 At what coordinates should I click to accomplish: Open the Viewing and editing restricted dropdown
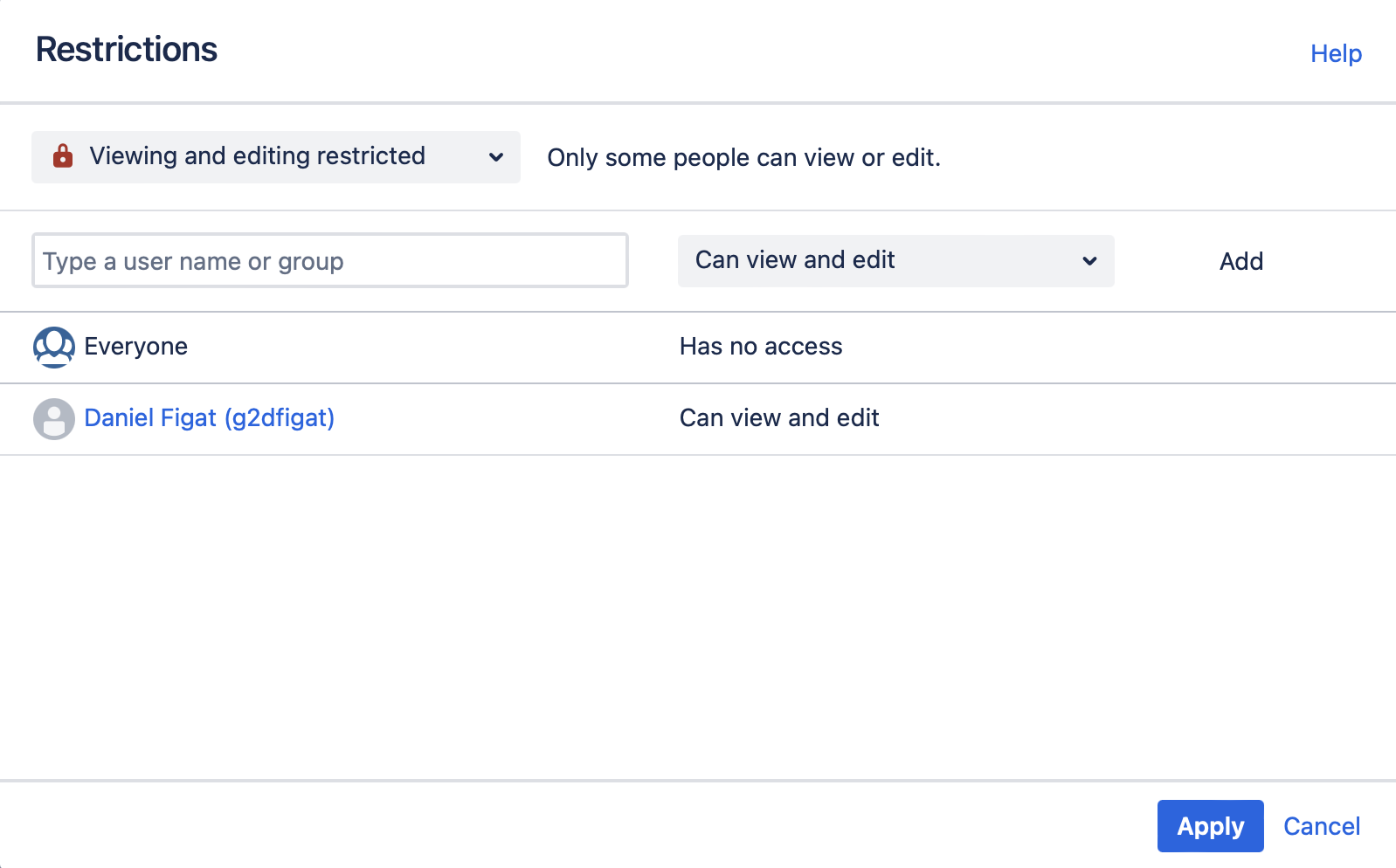[276, 157]
